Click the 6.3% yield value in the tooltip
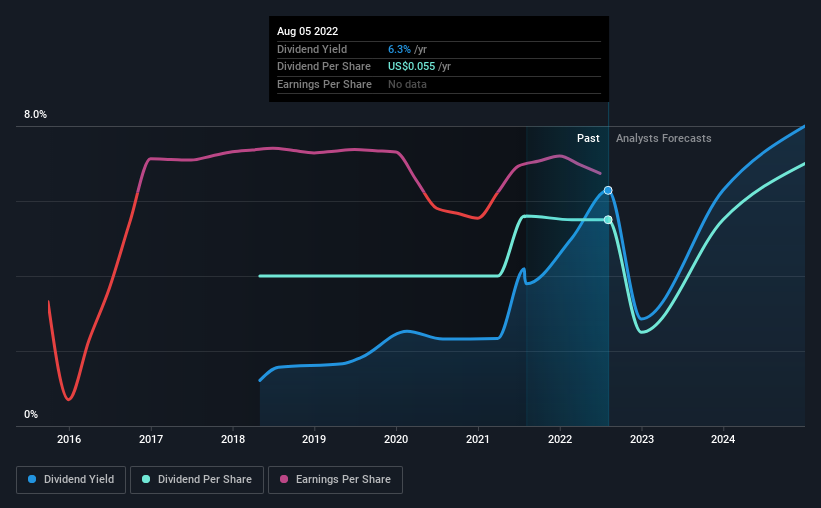 coord(399,49)
